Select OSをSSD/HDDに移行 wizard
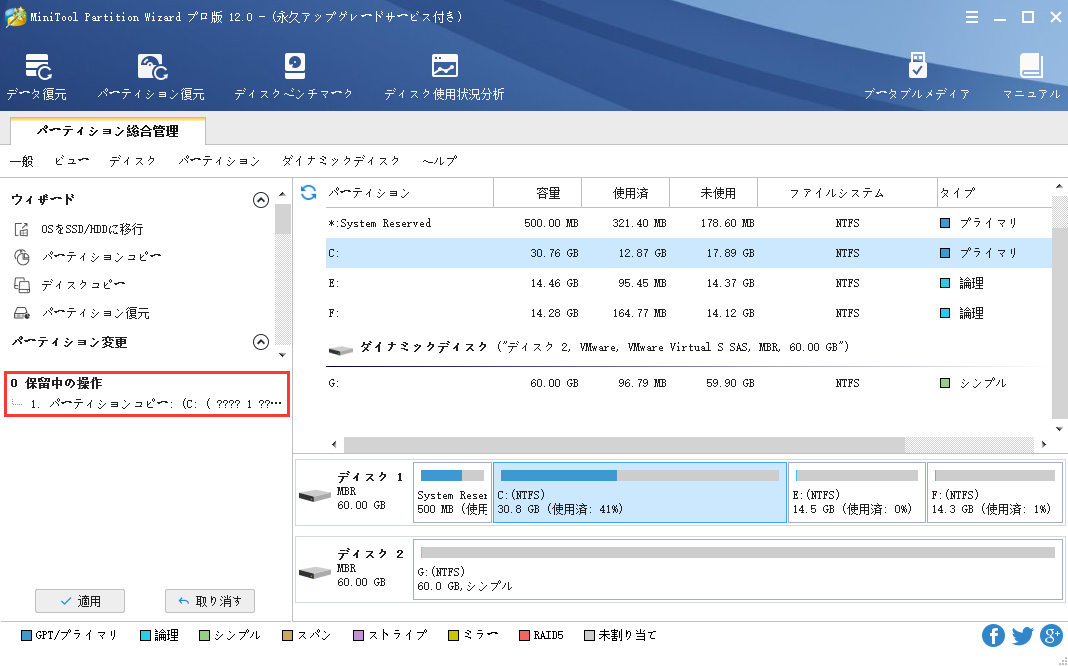This screenshot has height=666, width=1068. 92,229
